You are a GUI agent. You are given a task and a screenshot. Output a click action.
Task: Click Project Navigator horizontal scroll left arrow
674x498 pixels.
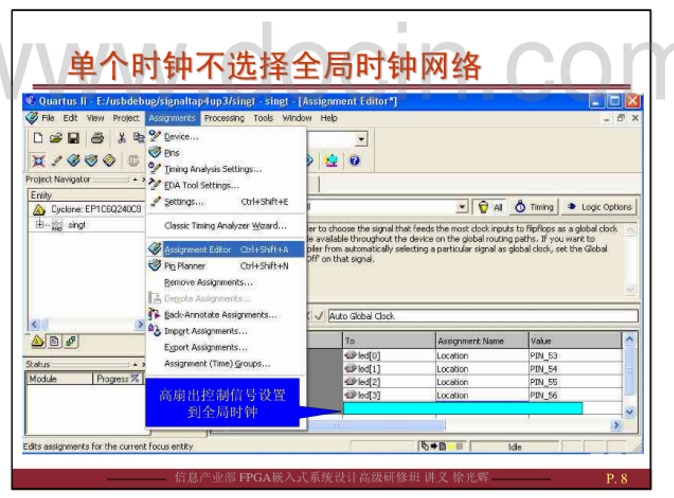coord(35,324)
